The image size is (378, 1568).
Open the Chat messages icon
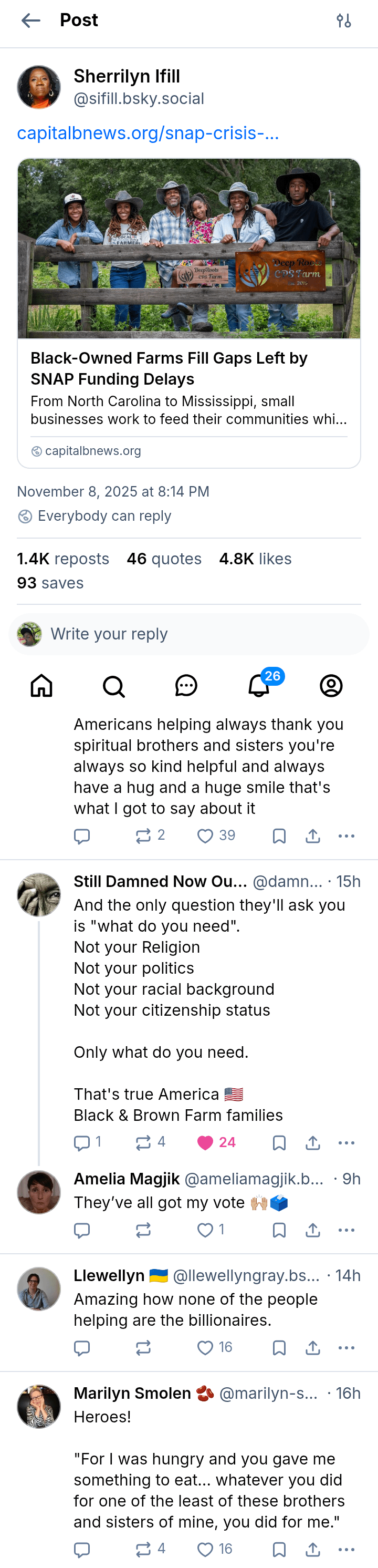[186, 685]
